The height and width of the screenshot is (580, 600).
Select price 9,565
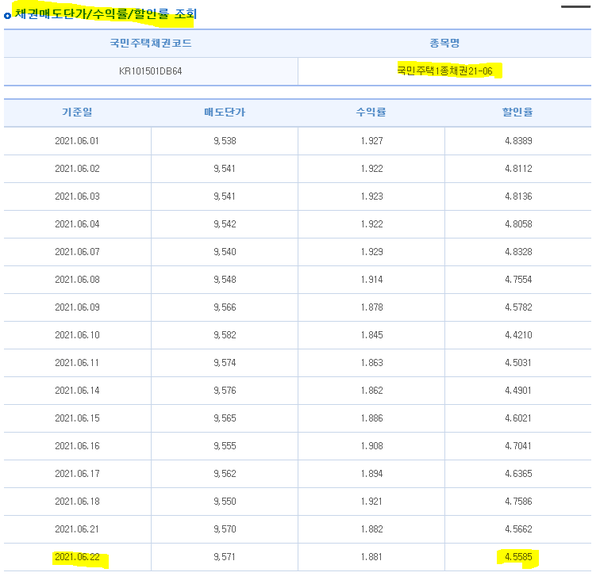pyautogui.click(x=225, y=418)
